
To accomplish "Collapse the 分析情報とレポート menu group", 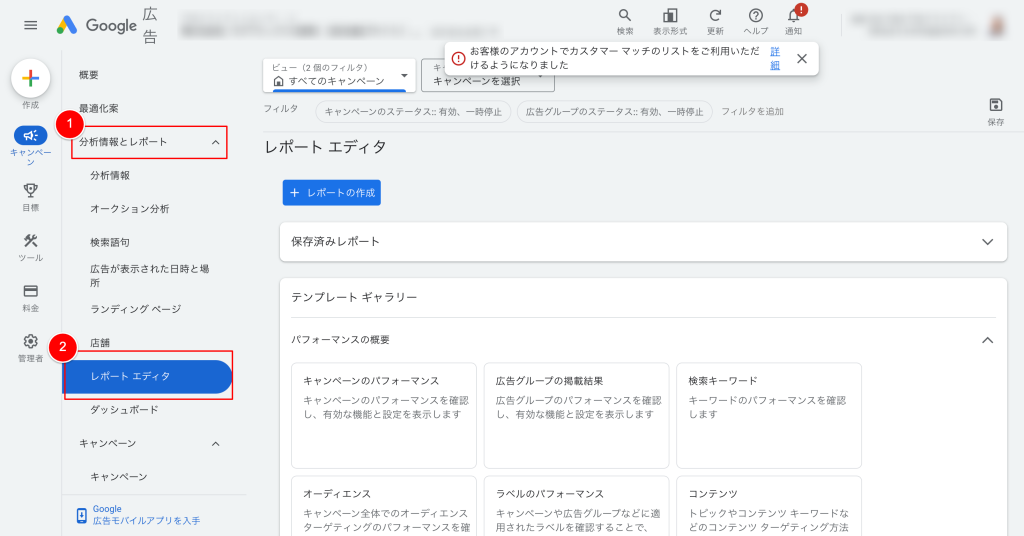I will pyautogui.click(x=215, y=143).
